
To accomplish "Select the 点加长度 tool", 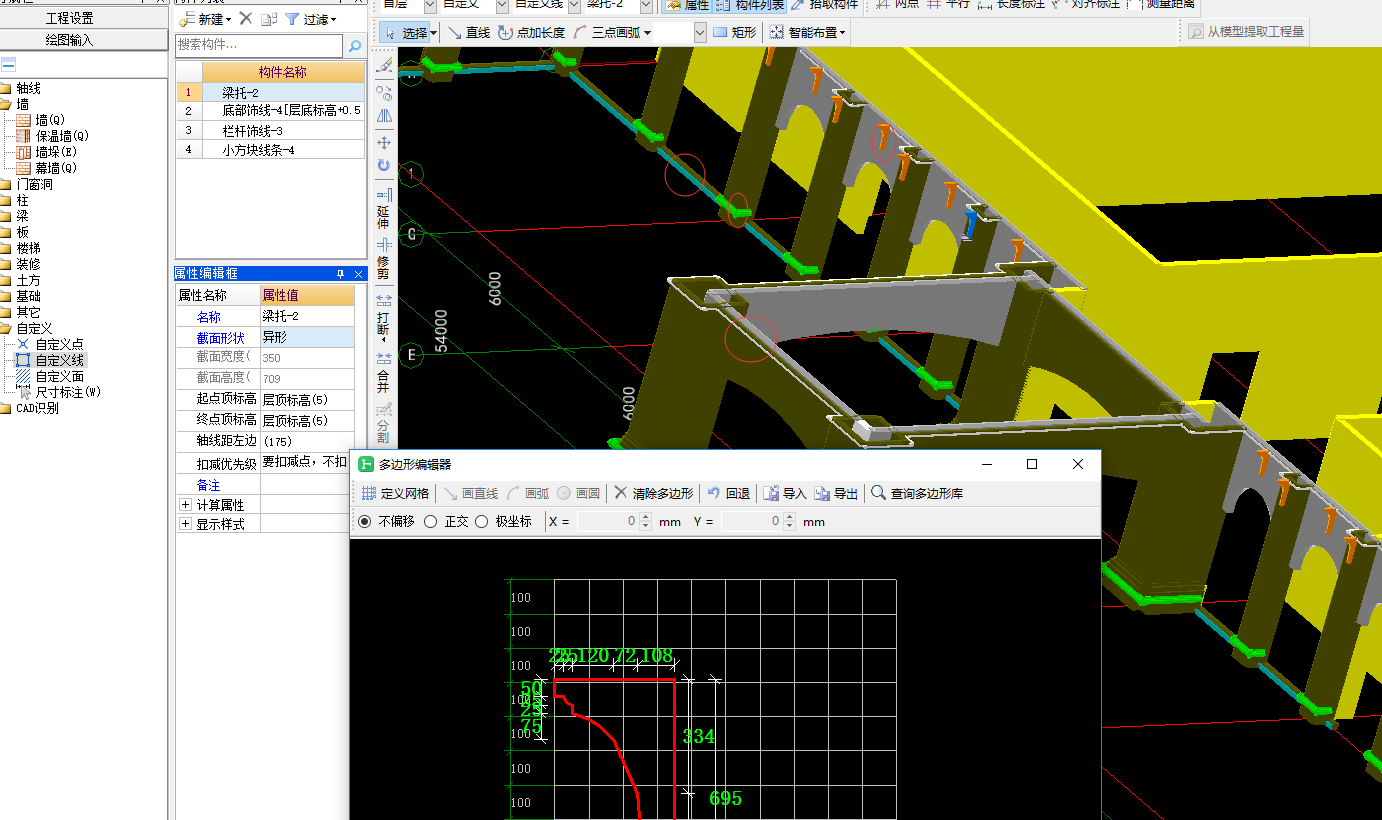I will click(x=531, y=33).
